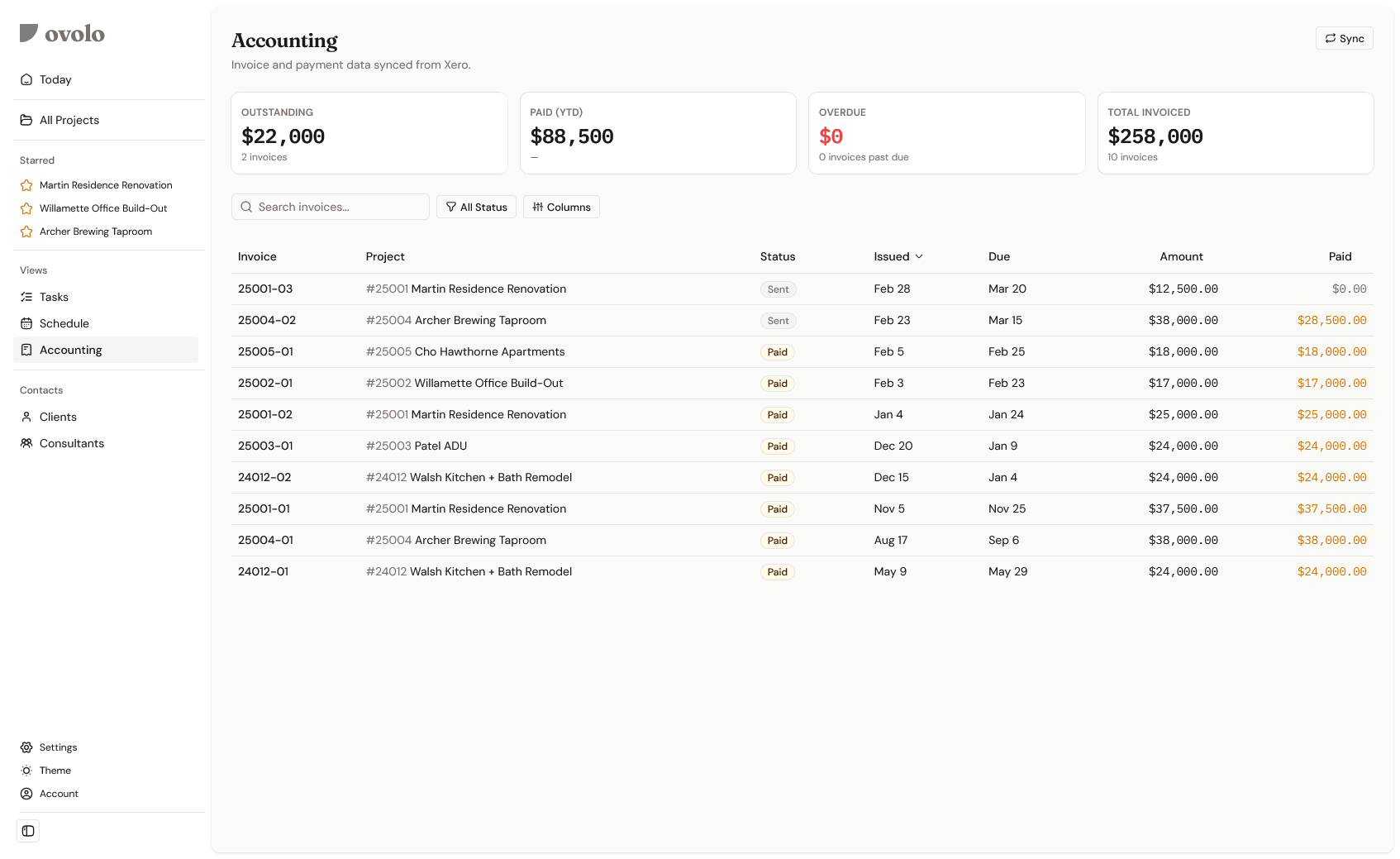Click the Clients person icon
The width and height of the screenshot is (1400, 859).
(x=26, y=417)
